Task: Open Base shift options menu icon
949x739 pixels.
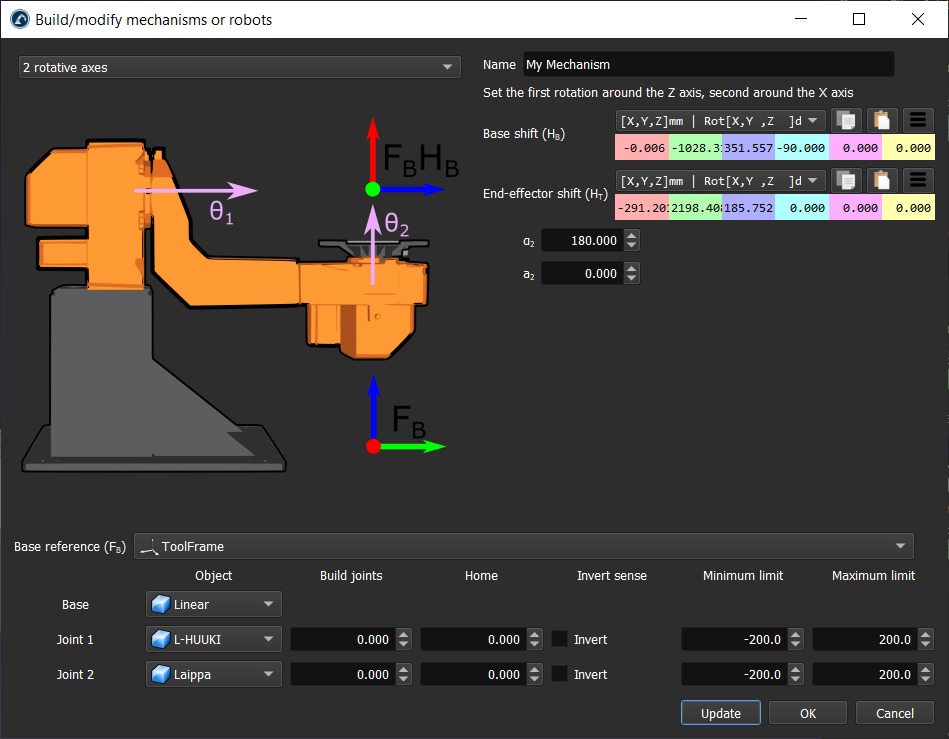Action: point(918,120)
